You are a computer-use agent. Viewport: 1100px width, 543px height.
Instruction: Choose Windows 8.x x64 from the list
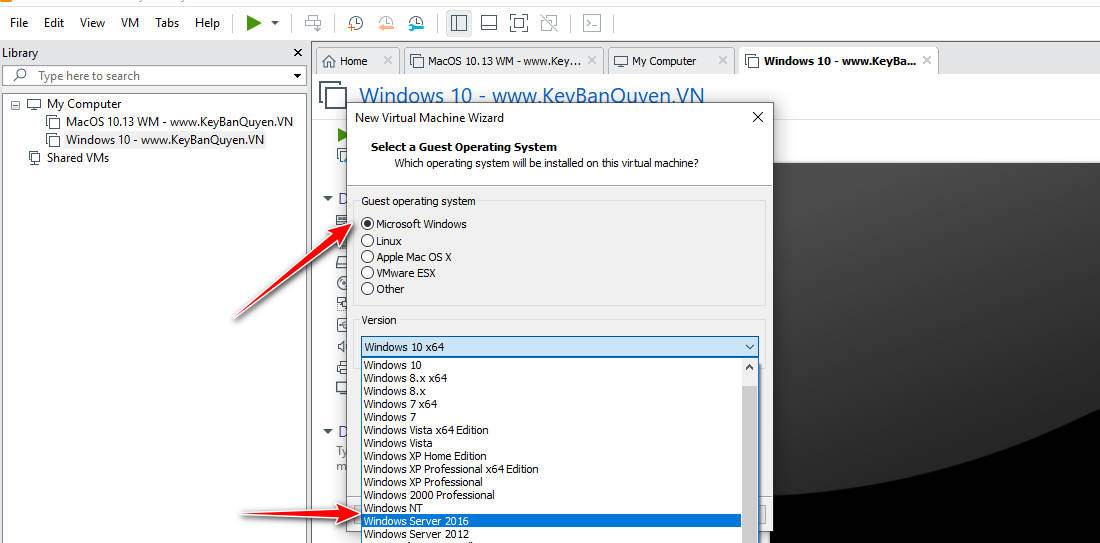tap(551, 378)
